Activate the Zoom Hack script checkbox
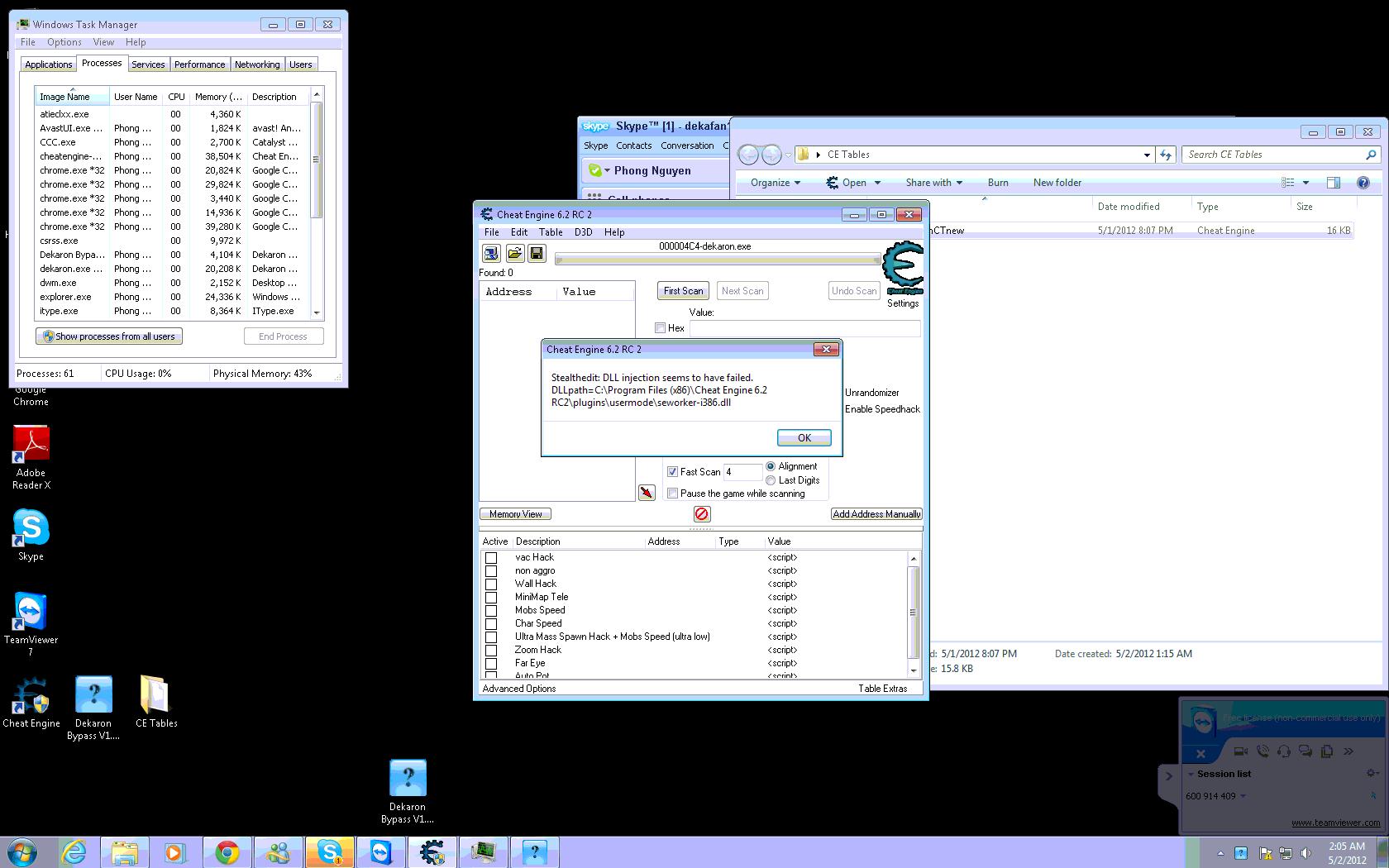Image resolution: width=1389 pixels, height=868 pixels. point(491,651)
